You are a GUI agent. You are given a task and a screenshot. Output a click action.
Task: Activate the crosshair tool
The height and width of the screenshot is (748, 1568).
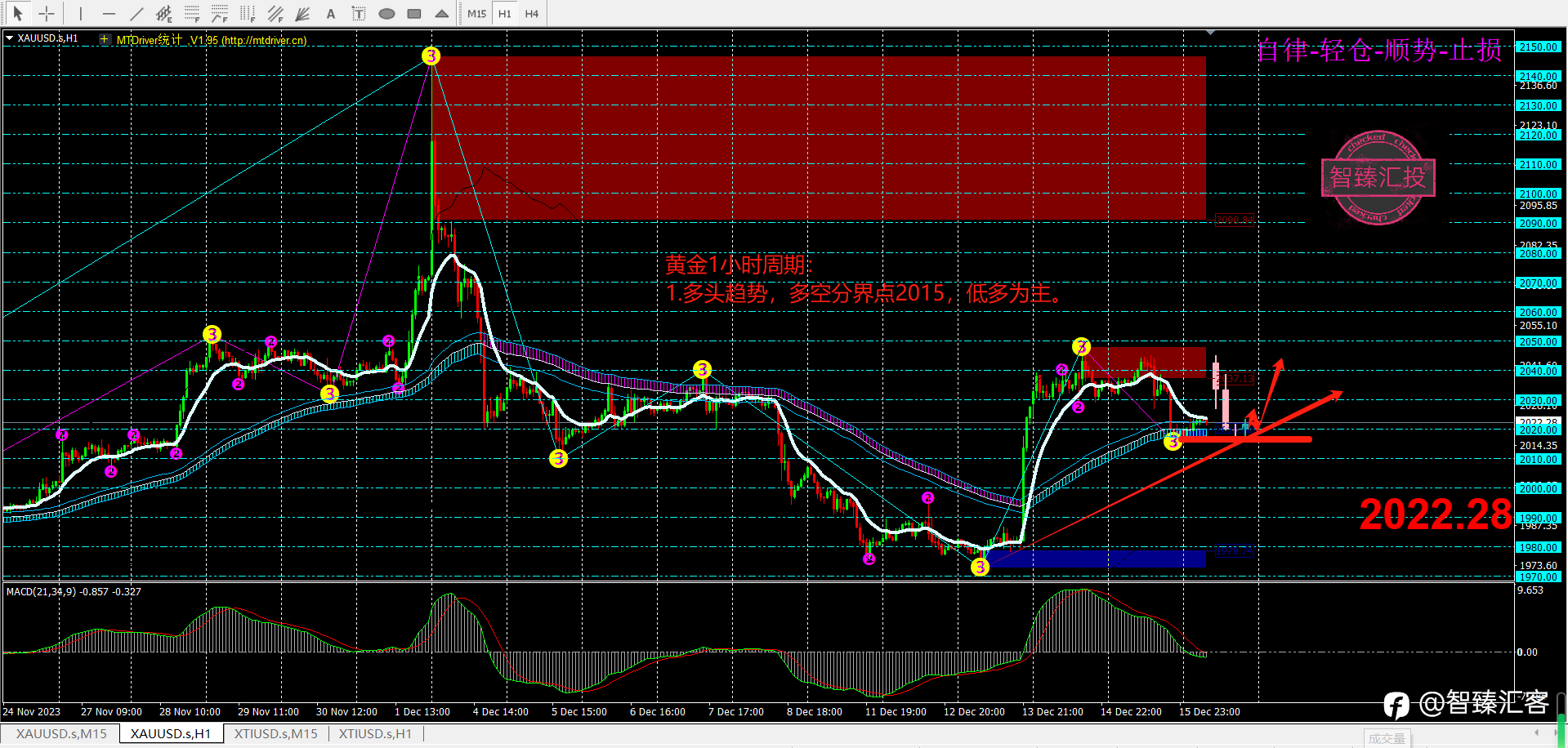click(47, 13)
